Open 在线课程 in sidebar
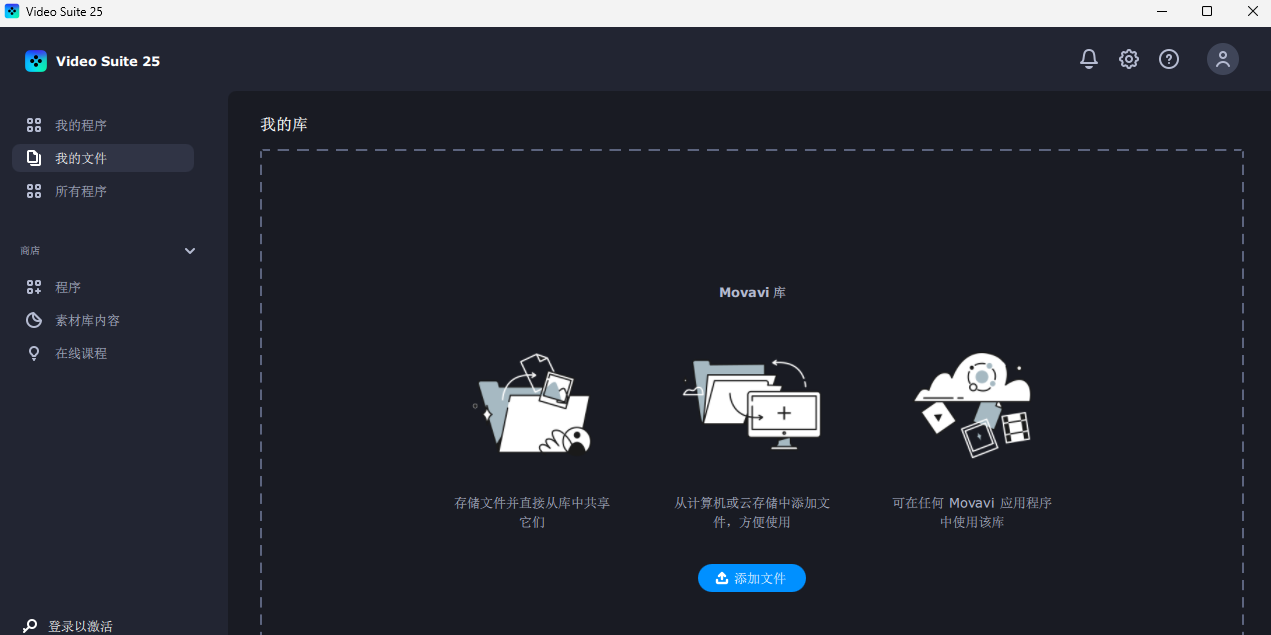Screen dimensions: 1271x635 (x=103, y=353)
